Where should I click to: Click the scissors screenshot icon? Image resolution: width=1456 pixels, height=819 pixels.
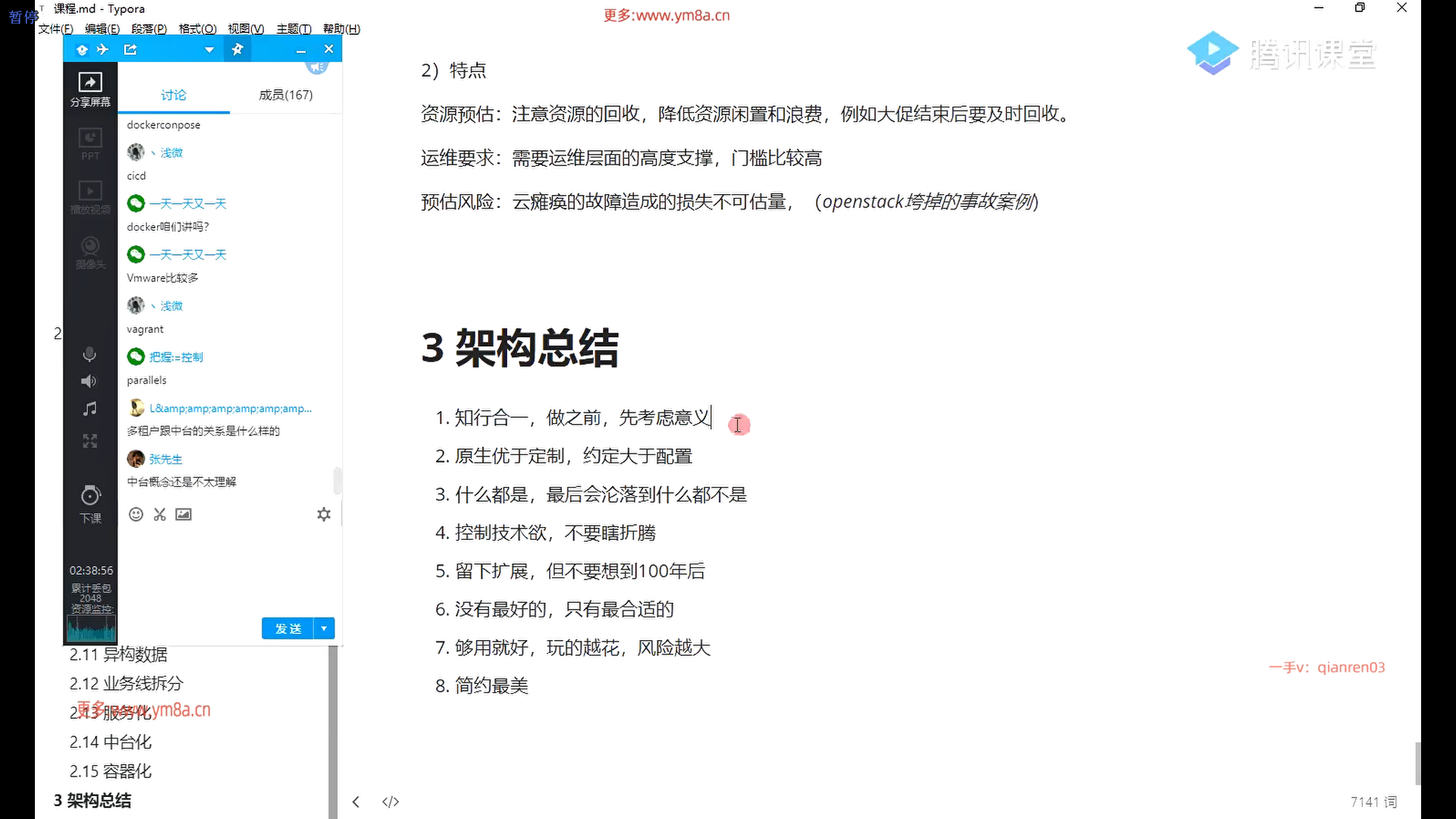159,514
